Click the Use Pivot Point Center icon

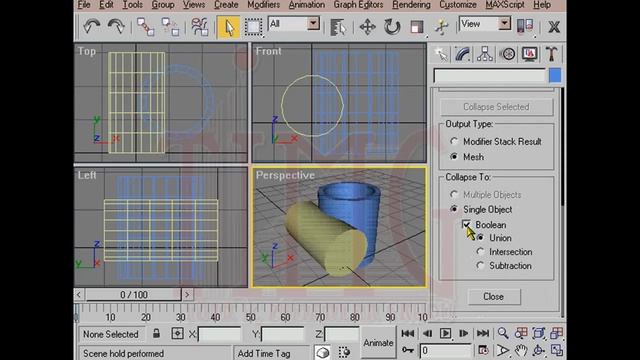click(x=525, y=26)
